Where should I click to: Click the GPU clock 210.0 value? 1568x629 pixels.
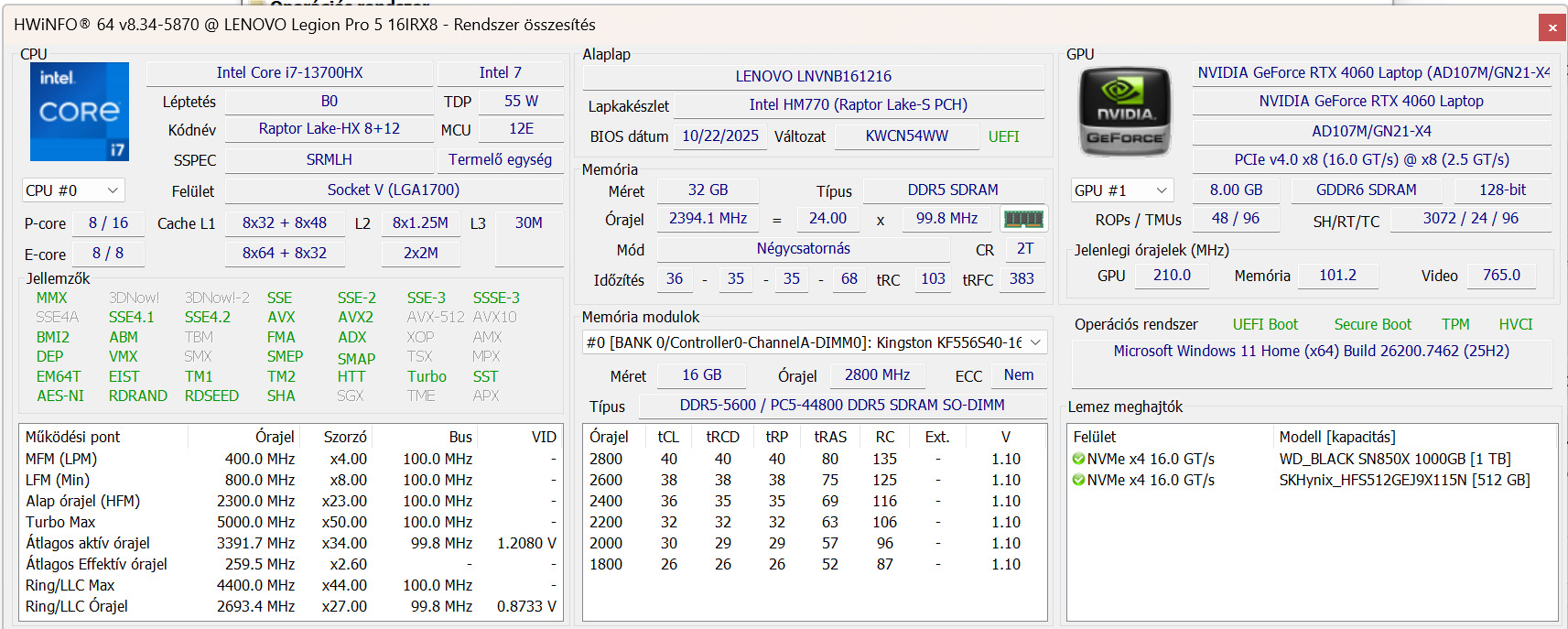tap(1172, 275)
